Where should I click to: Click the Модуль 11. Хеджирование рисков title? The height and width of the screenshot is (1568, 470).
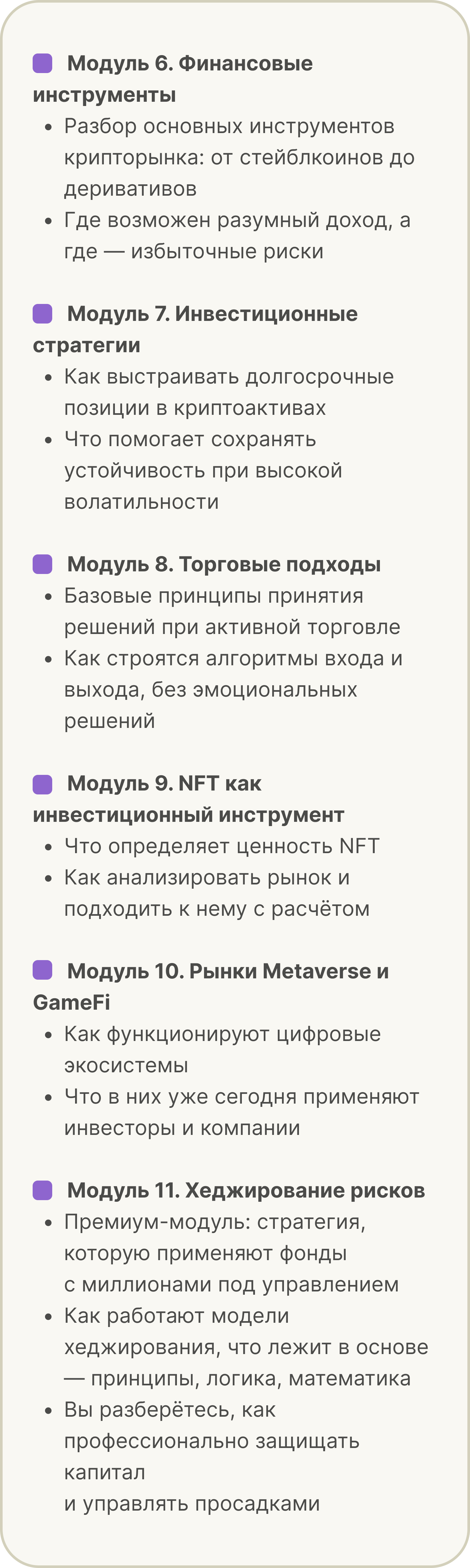point(246,1191)
